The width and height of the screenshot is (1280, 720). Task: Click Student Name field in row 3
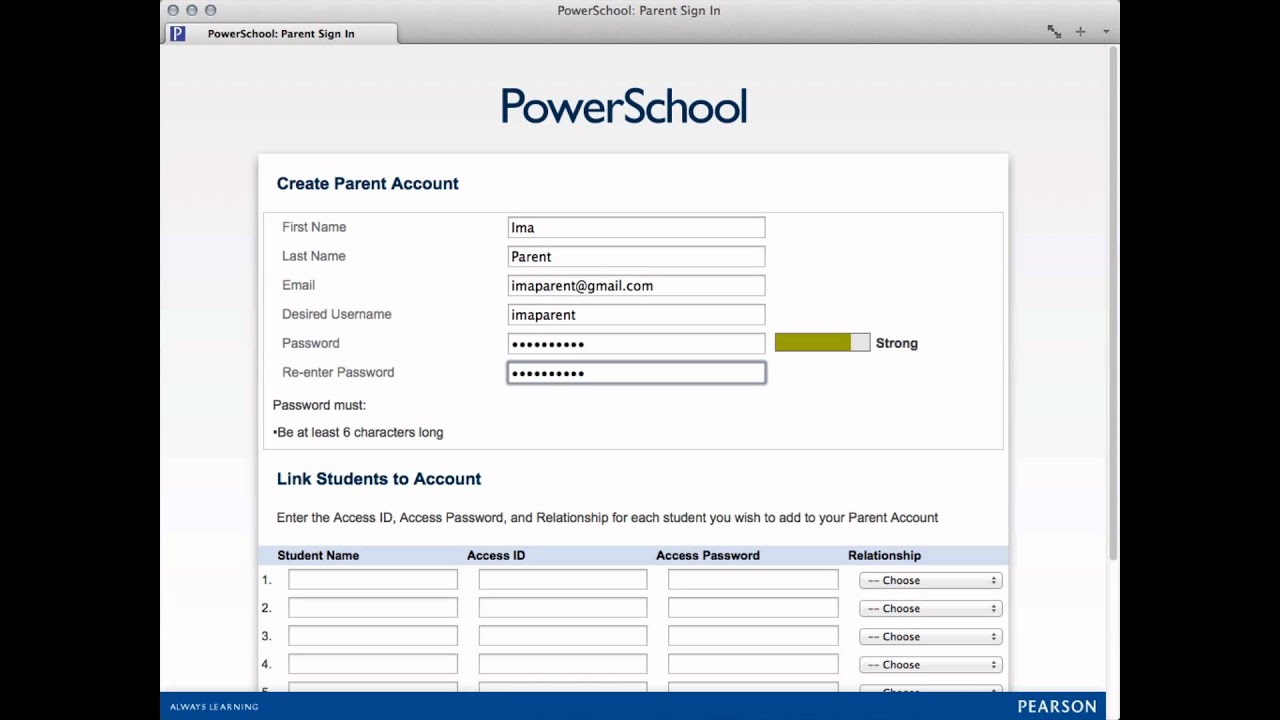pyautogui.click(x=373, y=636)
